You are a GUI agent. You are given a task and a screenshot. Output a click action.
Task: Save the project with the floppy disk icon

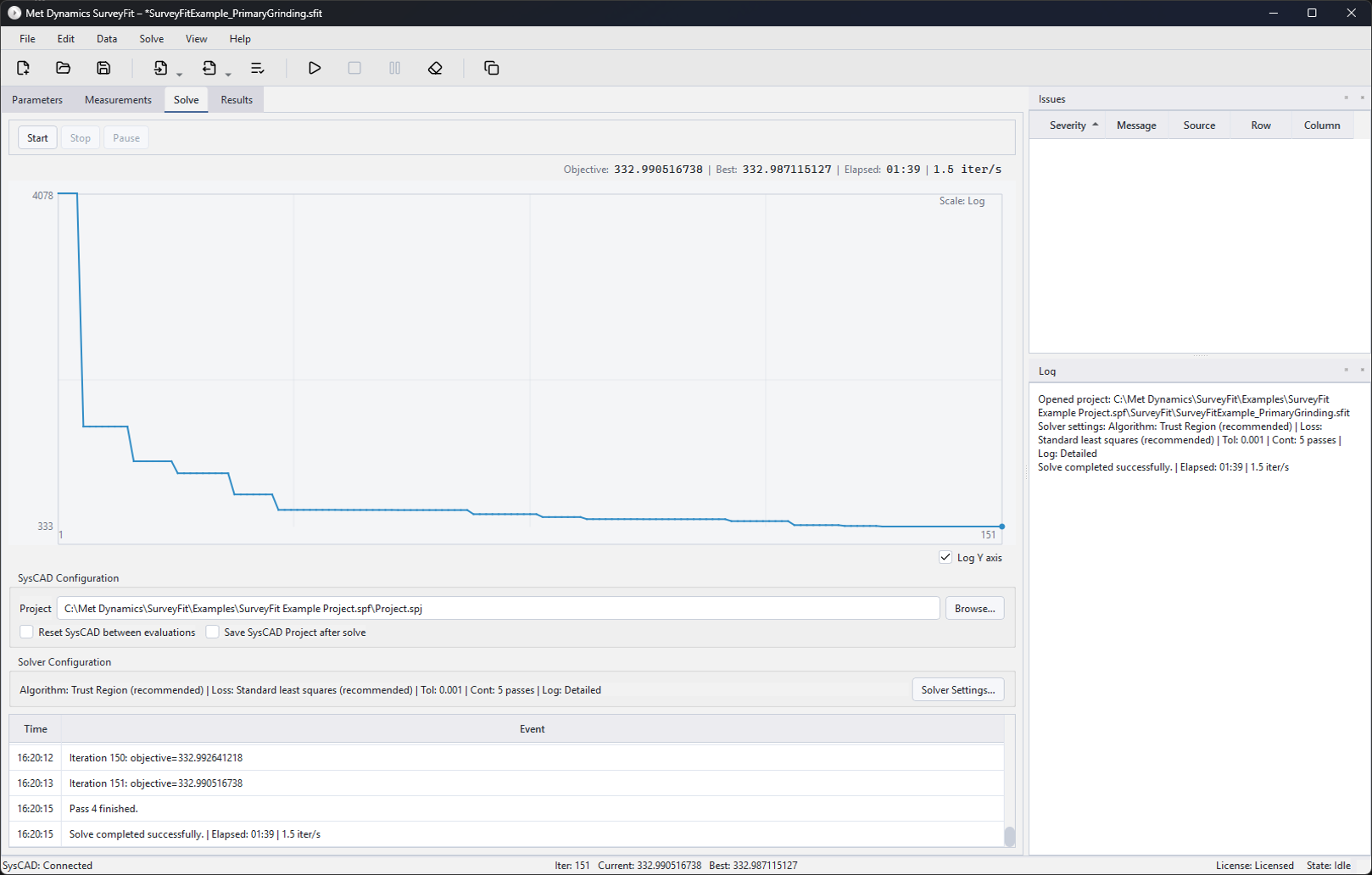point(103,68)
